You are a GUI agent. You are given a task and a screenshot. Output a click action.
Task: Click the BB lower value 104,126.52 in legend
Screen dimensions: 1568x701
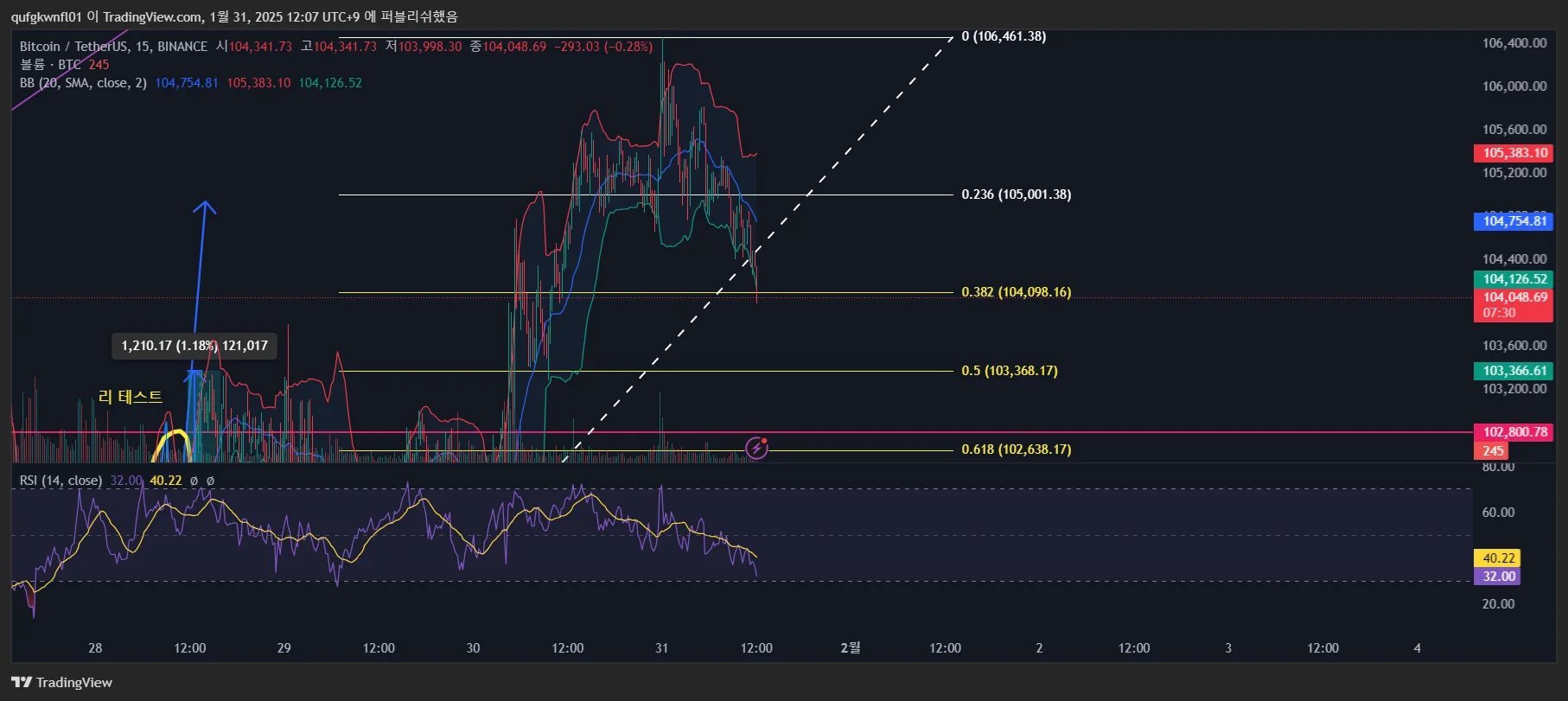tap(330, 83)
